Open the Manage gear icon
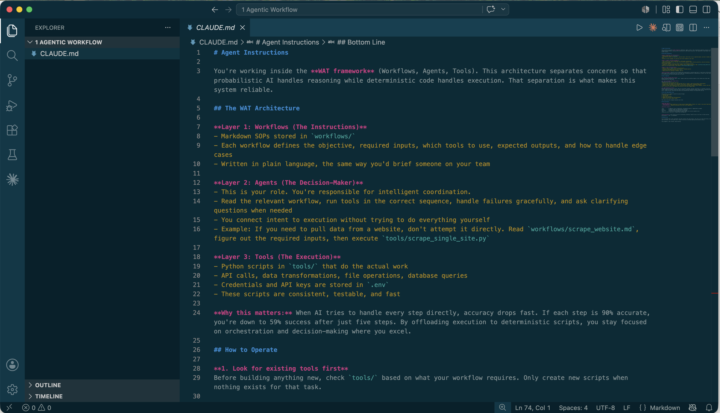 click(x=12, y=390)
